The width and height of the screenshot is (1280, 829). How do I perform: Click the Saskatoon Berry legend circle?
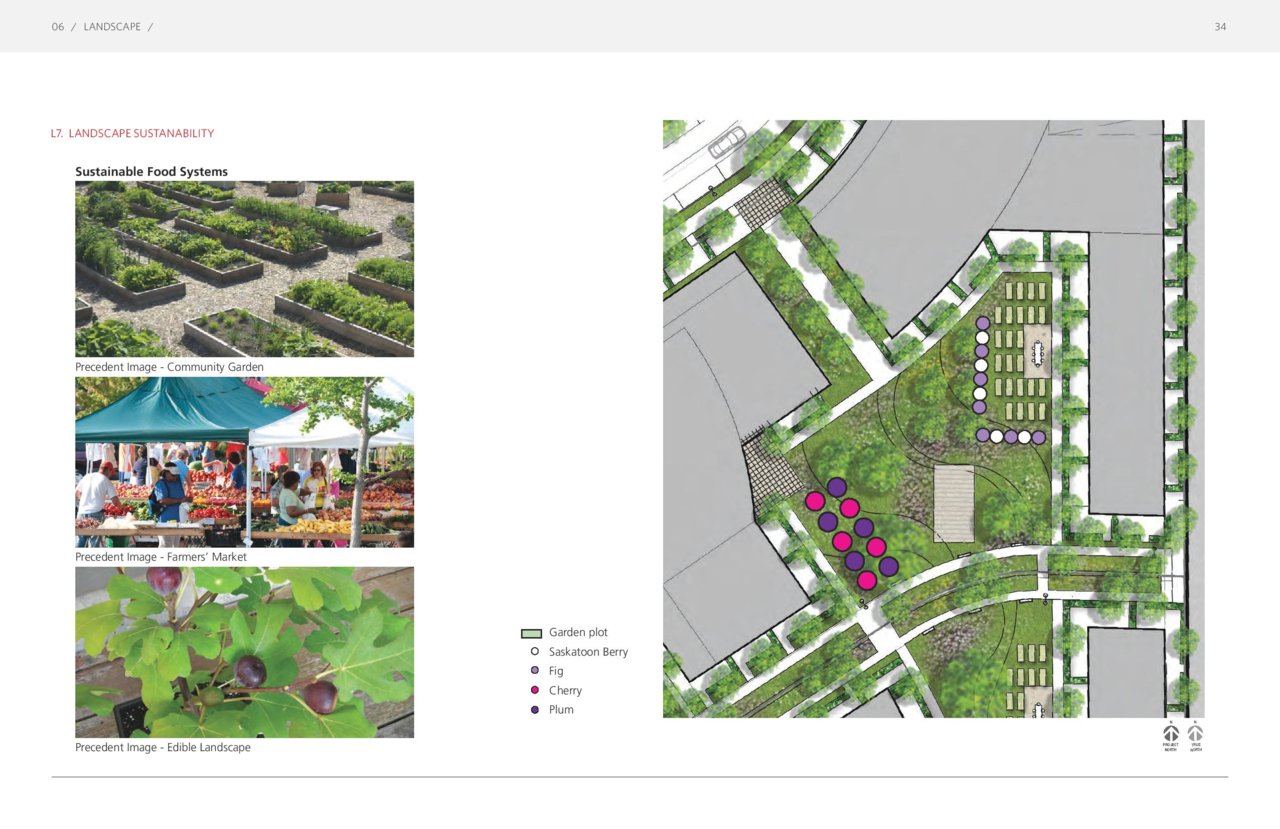535,652
